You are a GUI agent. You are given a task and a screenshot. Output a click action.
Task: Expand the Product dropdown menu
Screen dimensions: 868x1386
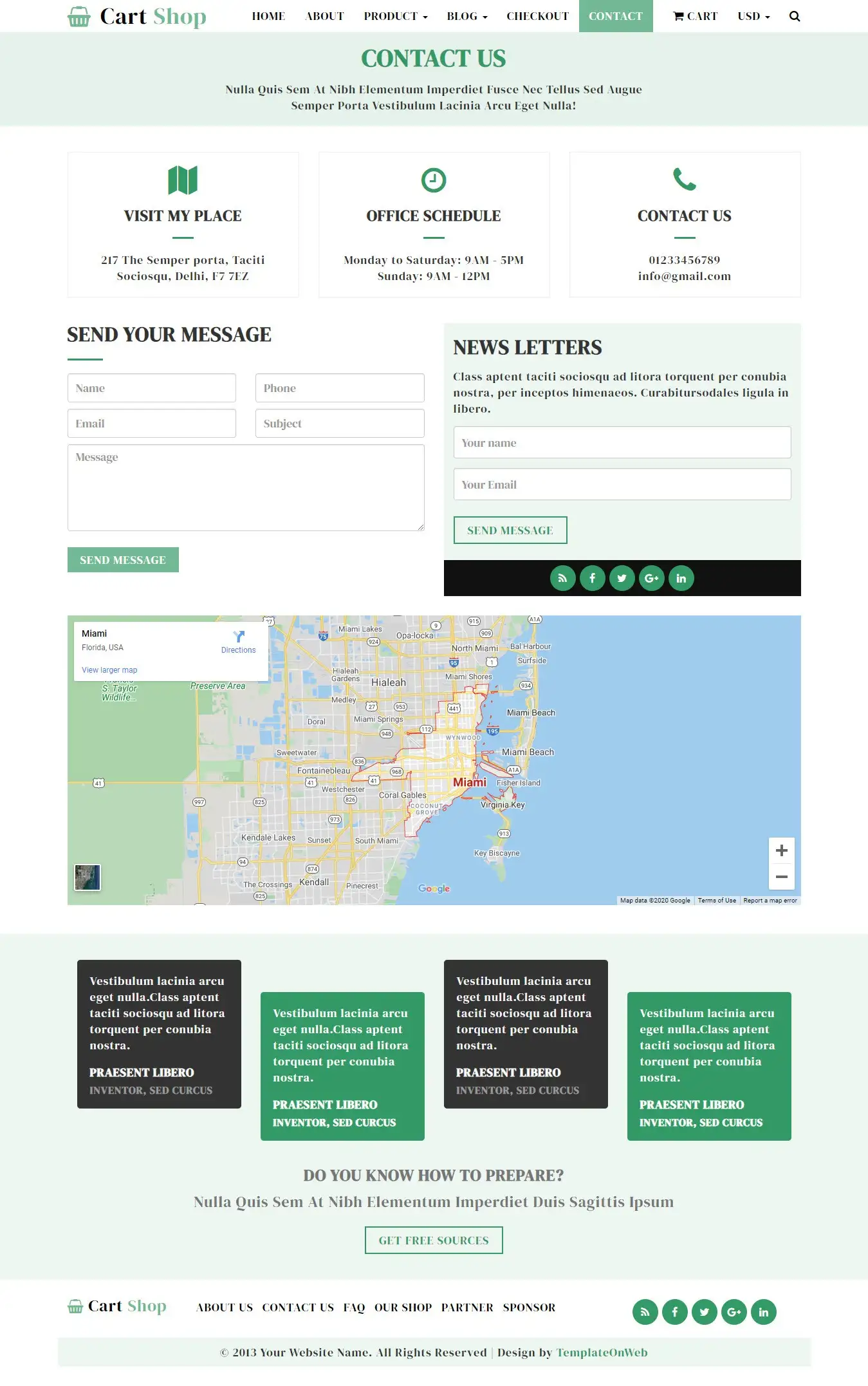[x=396, y=16]
